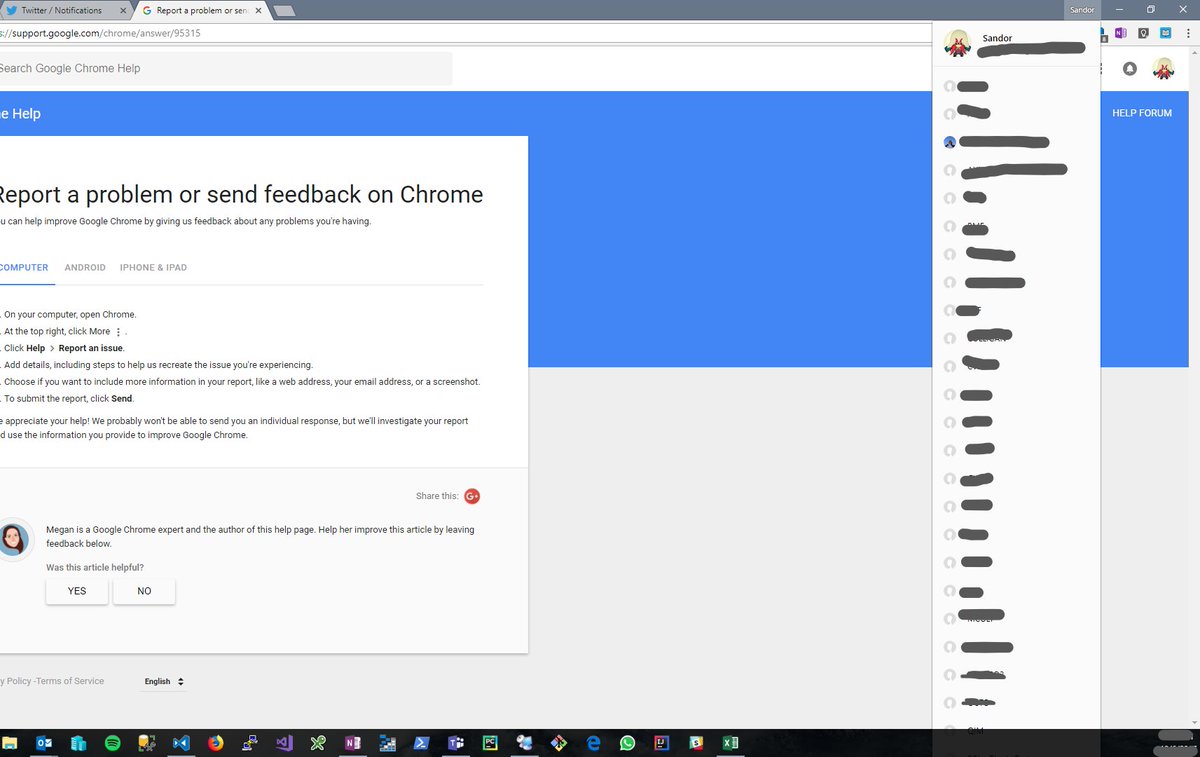Click the 'Report a problem or send feedback' heading
Image resolution: width=1200 pixels, height=757 pixels.
coord(241,194)
